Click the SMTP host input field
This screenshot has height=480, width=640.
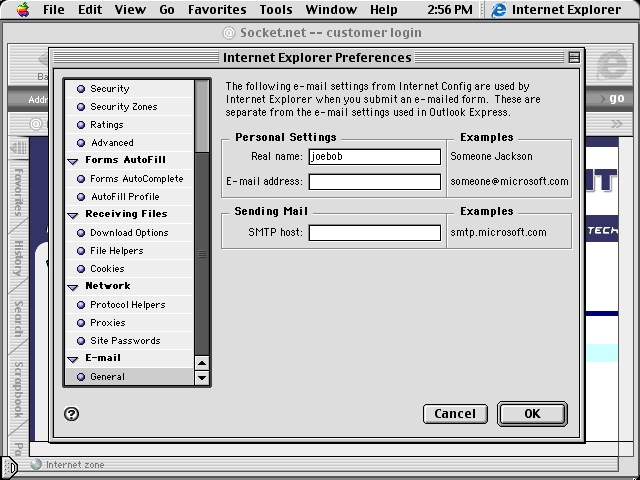(x=375, y=233)
